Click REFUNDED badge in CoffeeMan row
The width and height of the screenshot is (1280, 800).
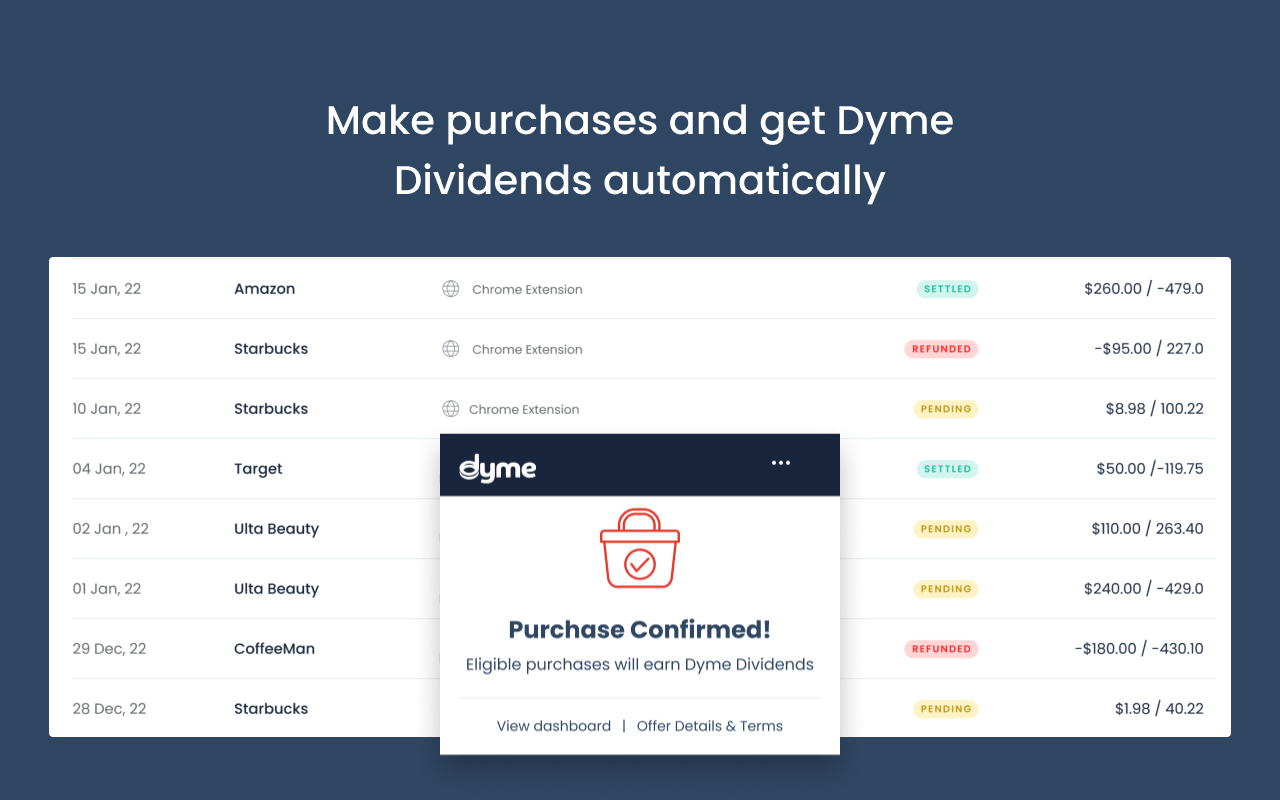pyautogui.click(x=941, y=649)
